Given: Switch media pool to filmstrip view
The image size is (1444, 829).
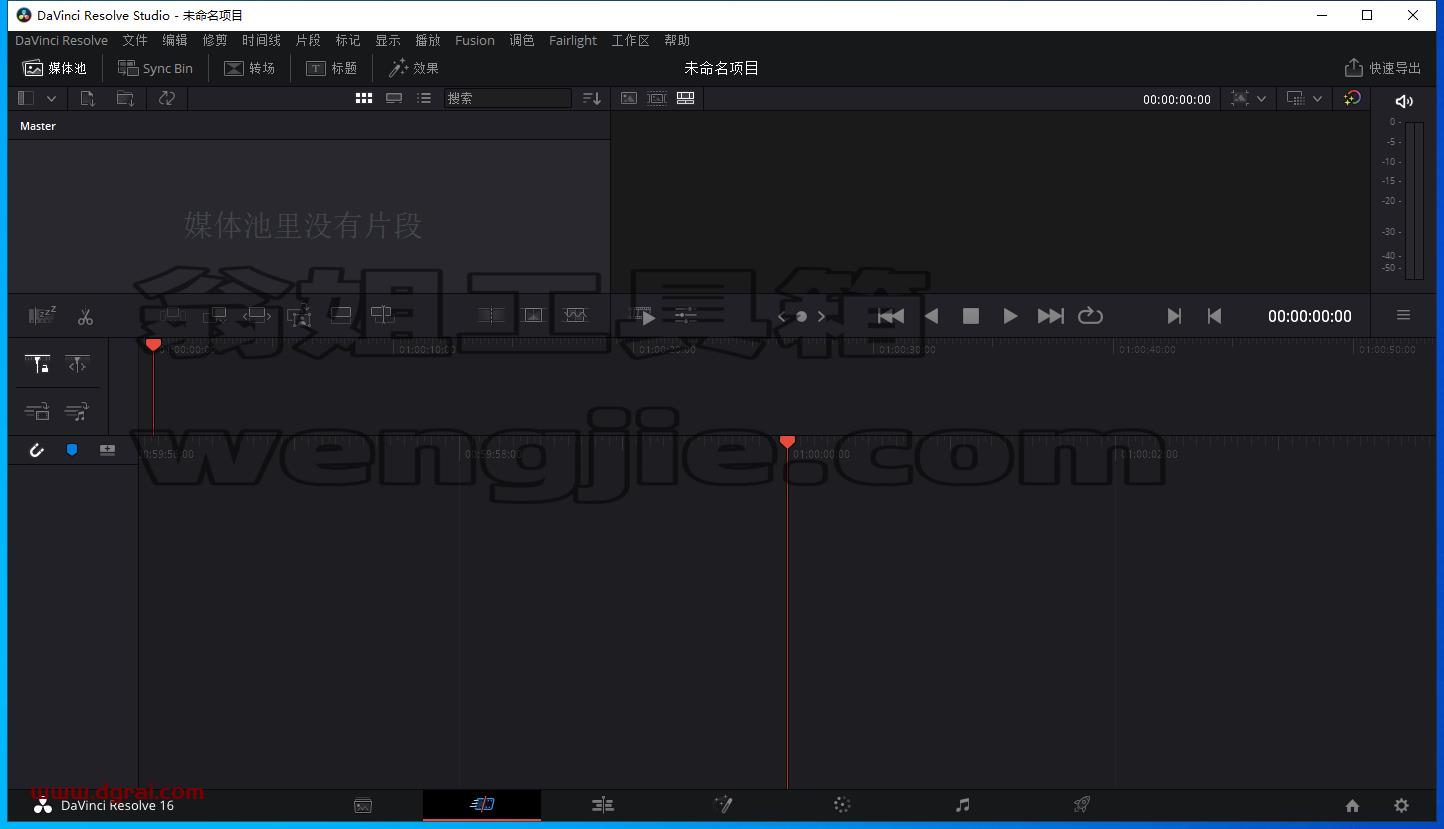Looking at the screenshot, I should click(394, 98).
